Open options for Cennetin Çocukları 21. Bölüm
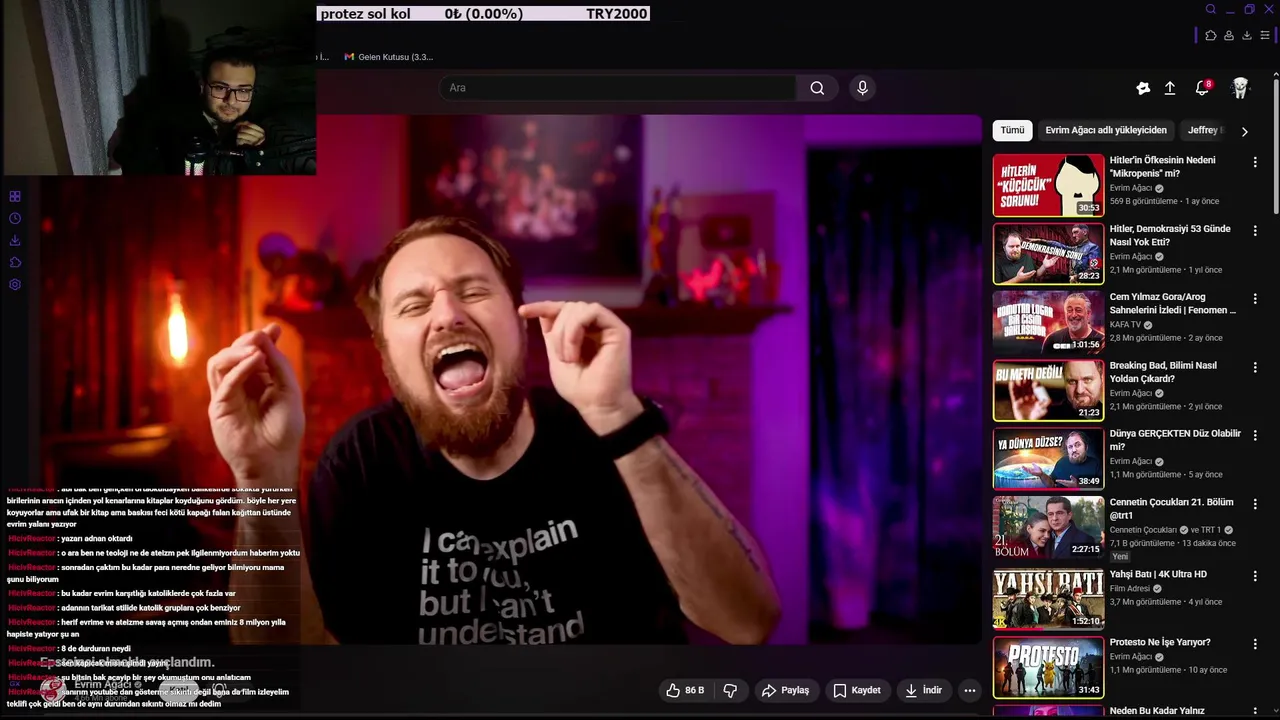 [x=1255, y=504]
